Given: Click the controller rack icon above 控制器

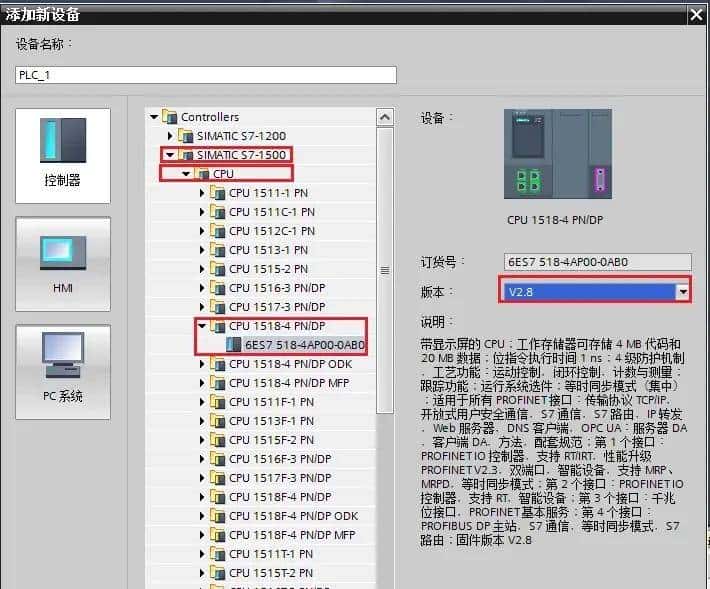Looking at the screenshot, I should [63, 140].
